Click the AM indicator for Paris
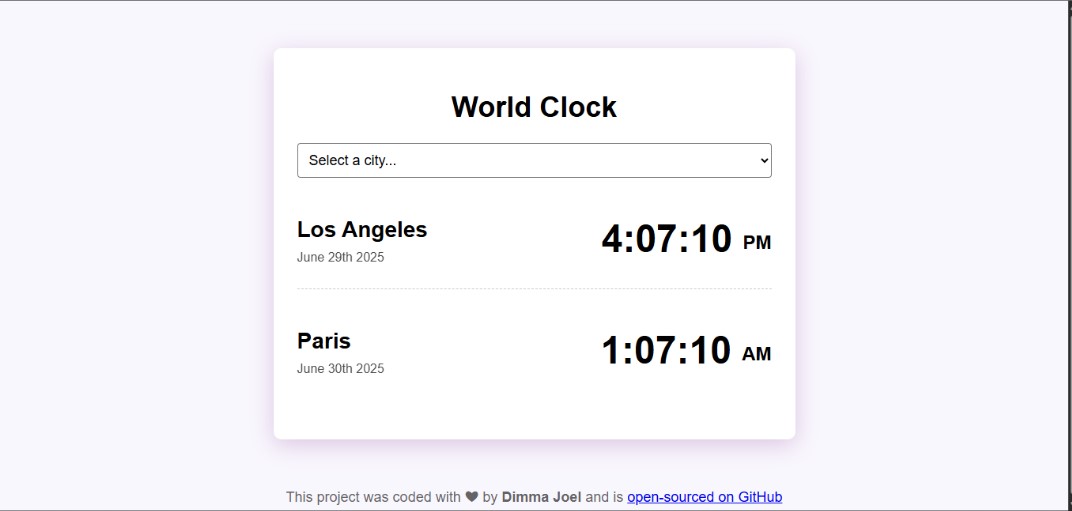The image size is (1072, 511). (x=756, y=354)
